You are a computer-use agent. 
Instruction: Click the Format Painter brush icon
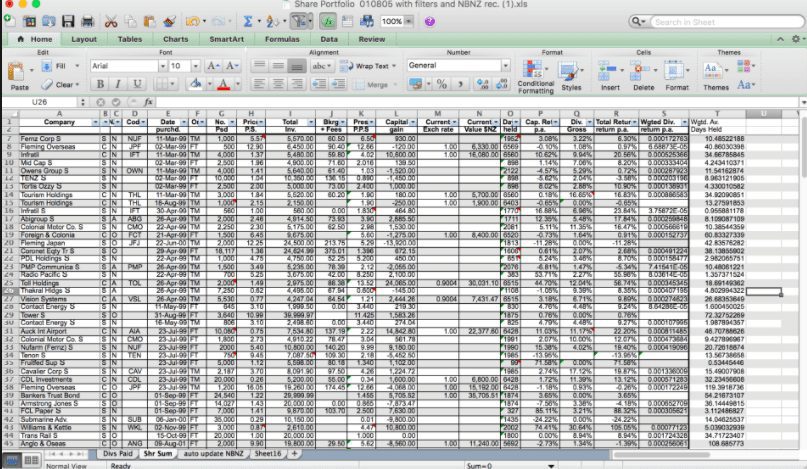click(169, 21)
